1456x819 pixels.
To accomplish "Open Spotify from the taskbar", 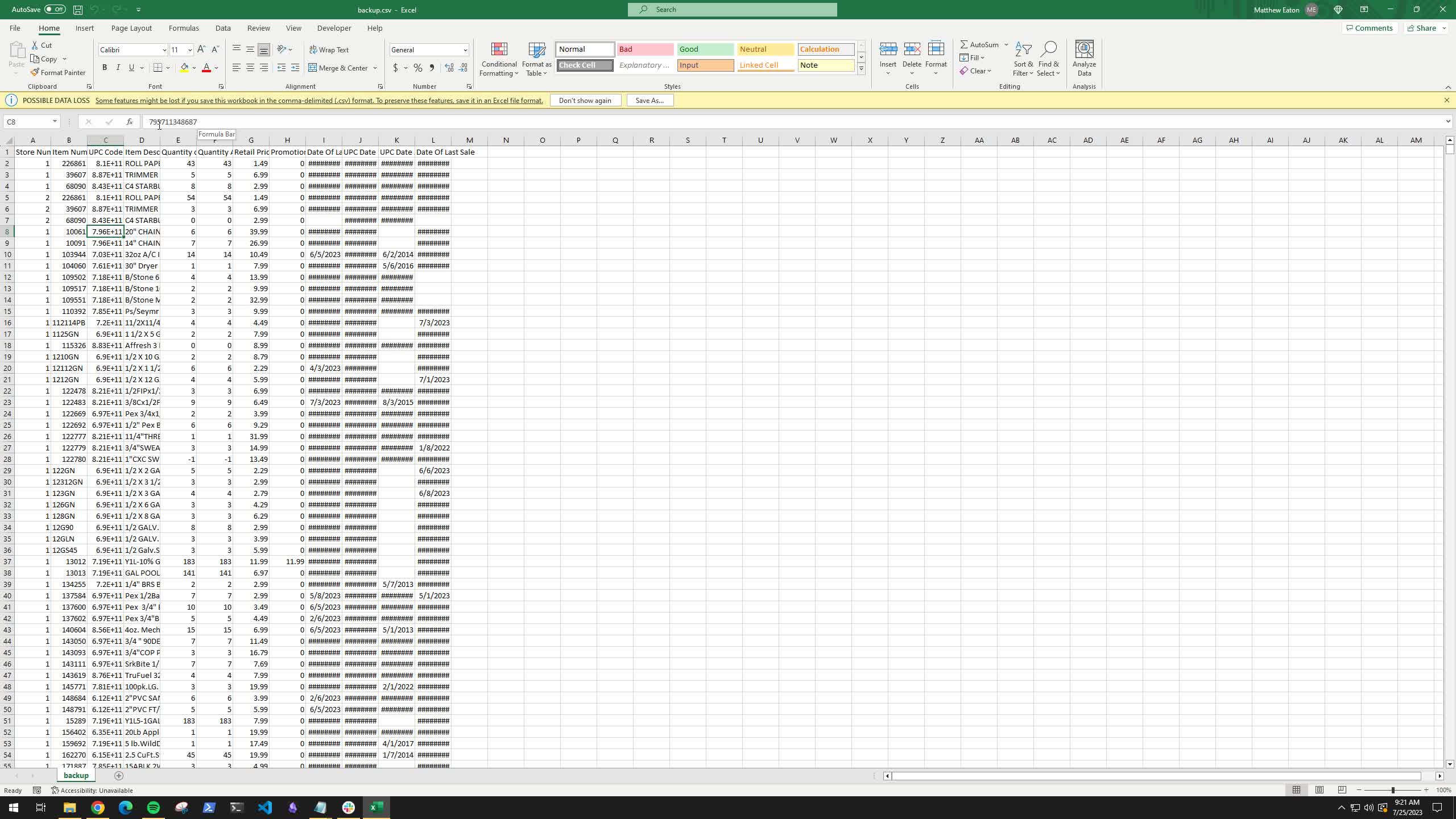I will (x=154, y=808).
